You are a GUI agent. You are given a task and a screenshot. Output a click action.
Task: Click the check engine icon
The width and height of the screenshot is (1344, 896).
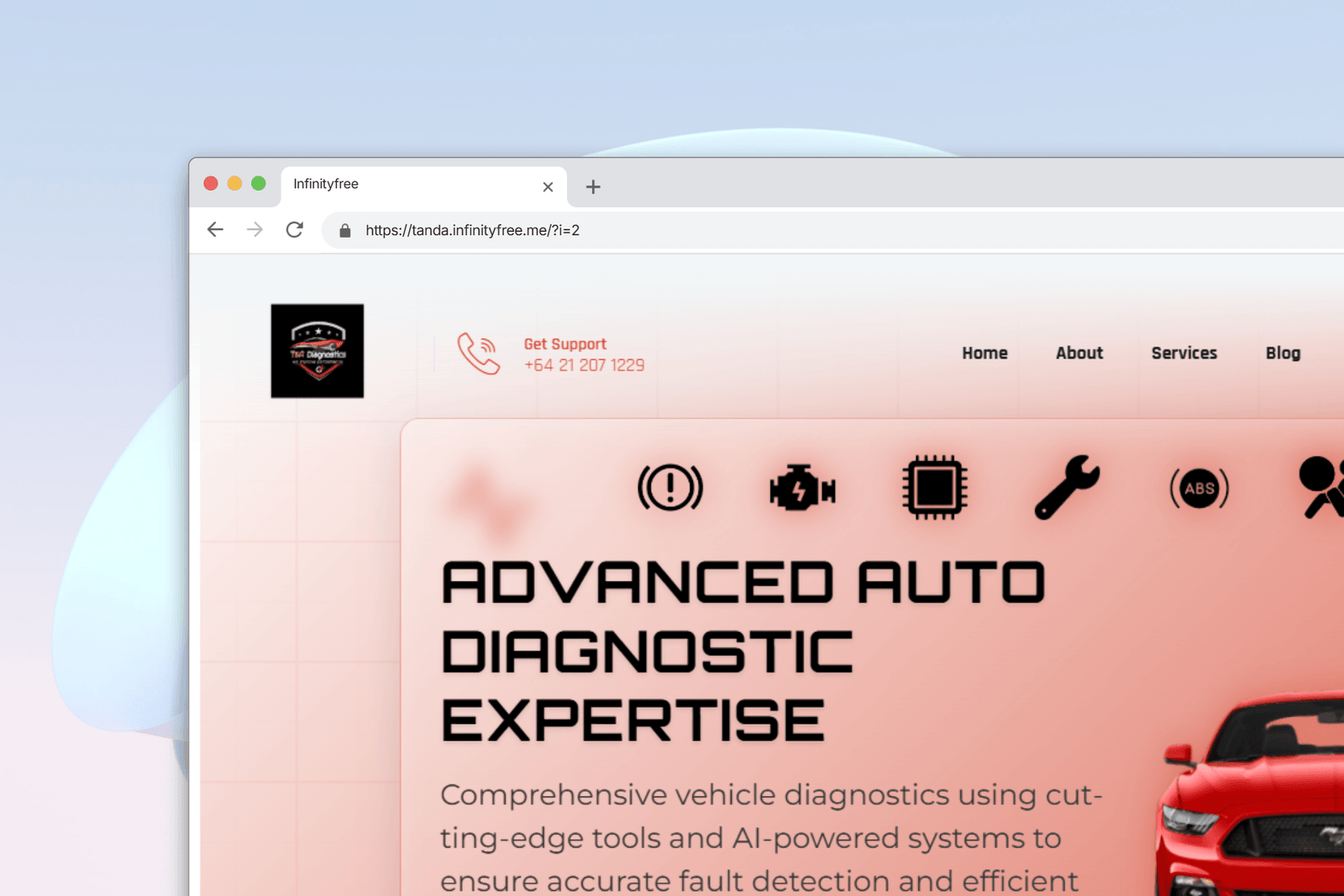pos(802,488)
